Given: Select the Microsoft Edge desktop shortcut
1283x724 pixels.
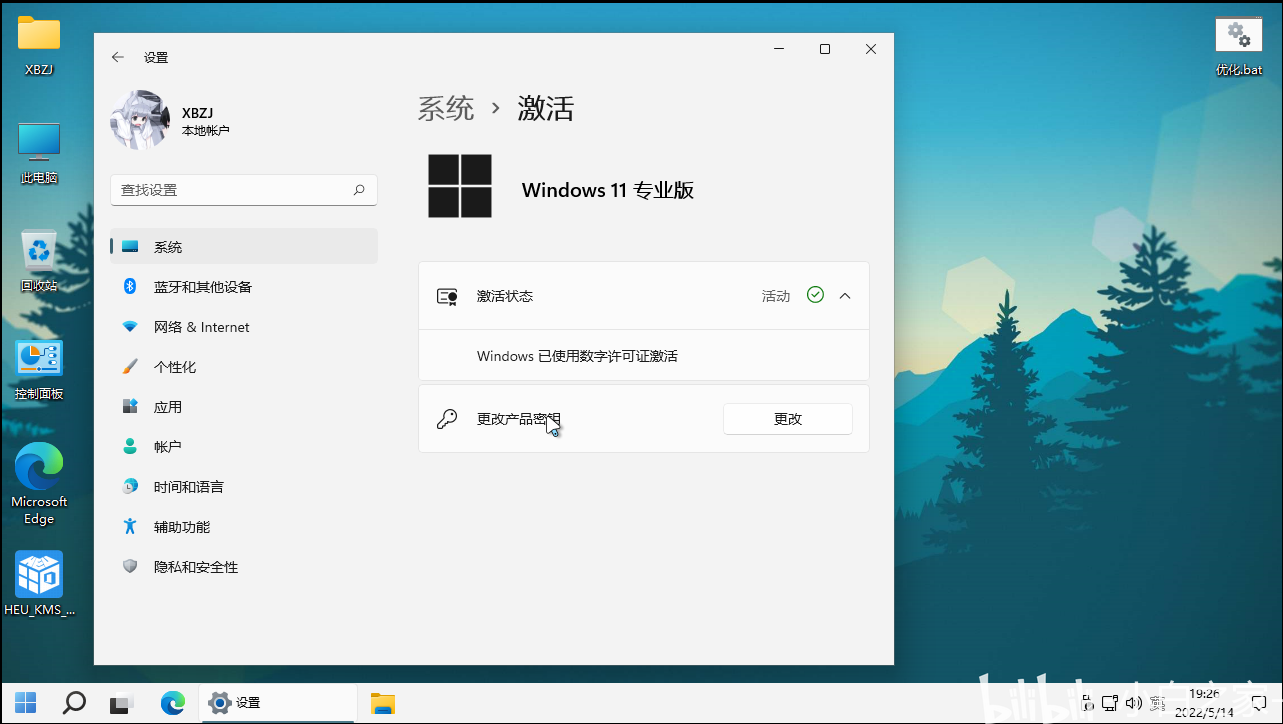Looking at the screenshot, I should coord(39,484).
